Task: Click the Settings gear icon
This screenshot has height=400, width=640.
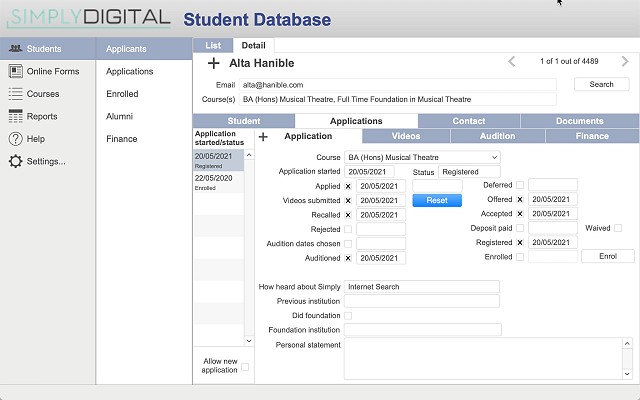Action: (x=16, y=161)
